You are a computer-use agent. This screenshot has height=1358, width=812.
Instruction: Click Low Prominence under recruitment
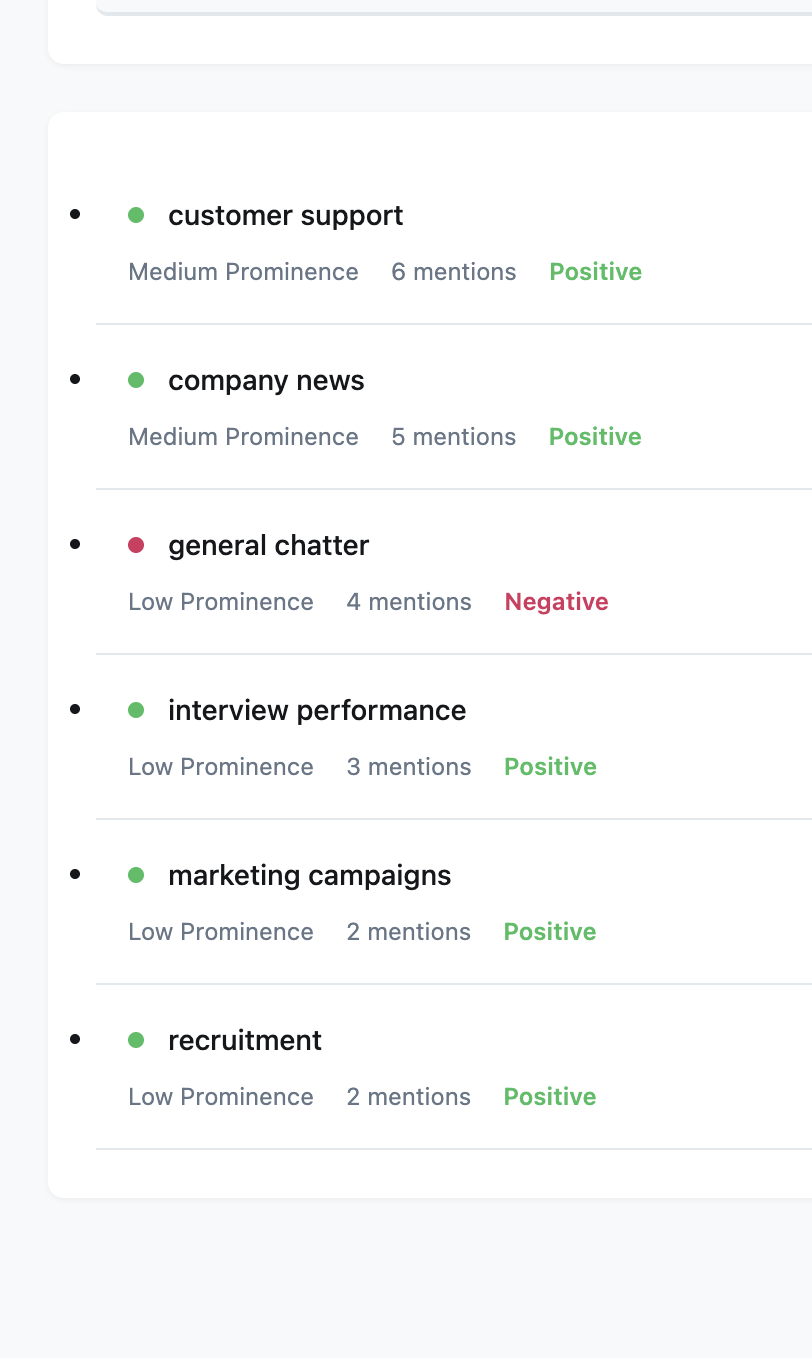click(x=221, y=1097)
